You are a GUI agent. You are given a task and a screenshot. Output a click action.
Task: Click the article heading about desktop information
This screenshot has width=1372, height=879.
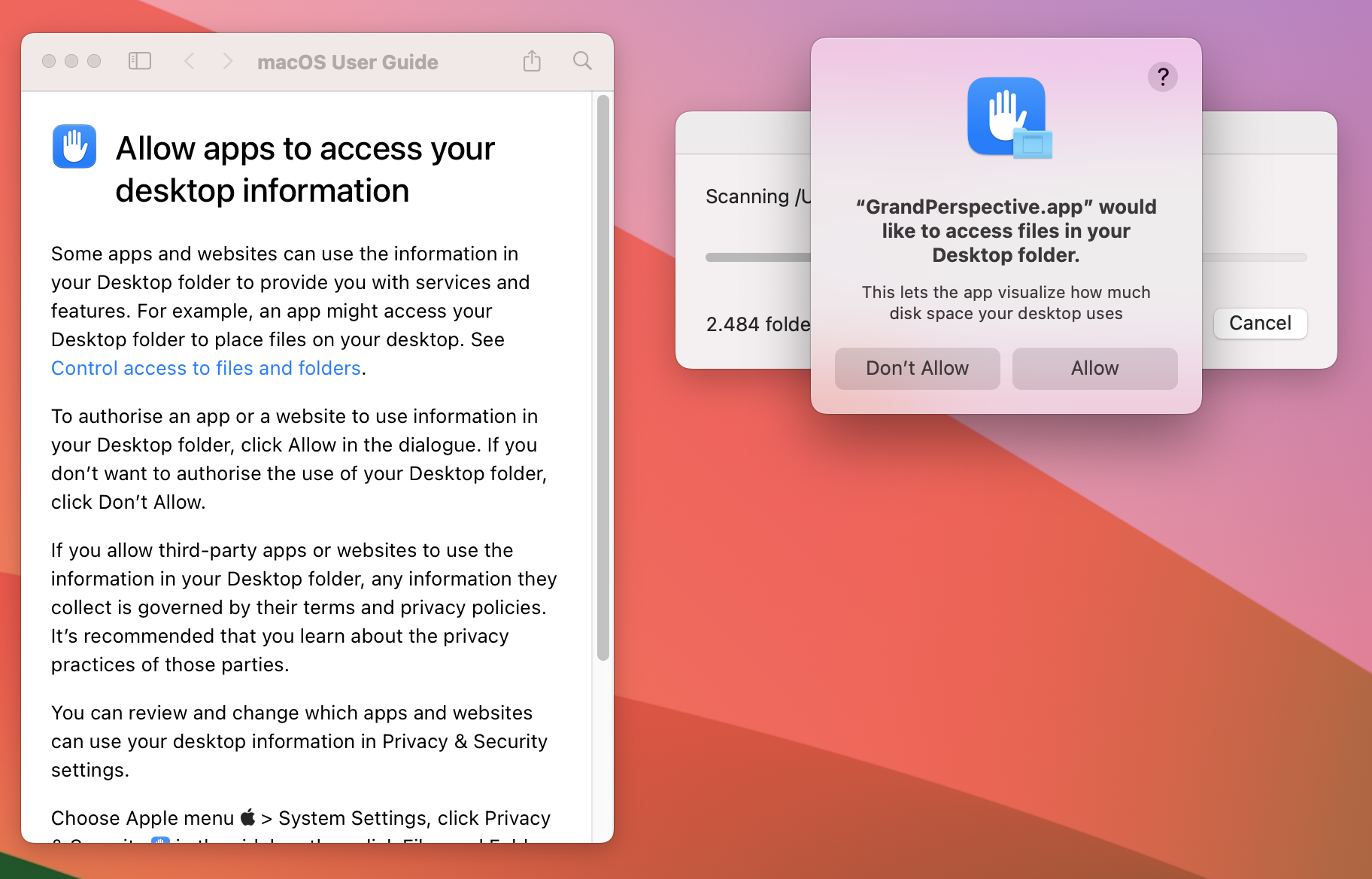305,169
